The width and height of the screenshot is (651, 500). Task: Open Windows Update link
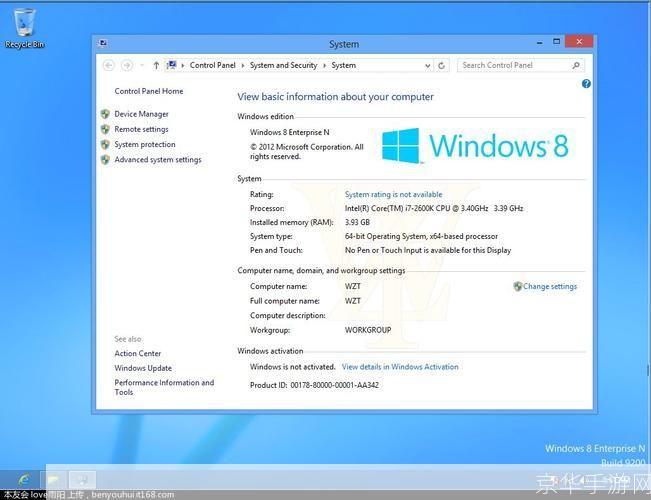coord(143,368)
